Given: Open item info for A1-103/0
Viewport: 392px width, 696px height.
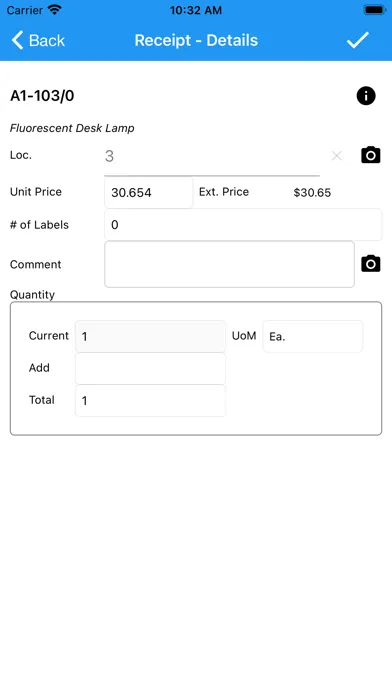Looking at the screenshot, I should click(366, 96).
